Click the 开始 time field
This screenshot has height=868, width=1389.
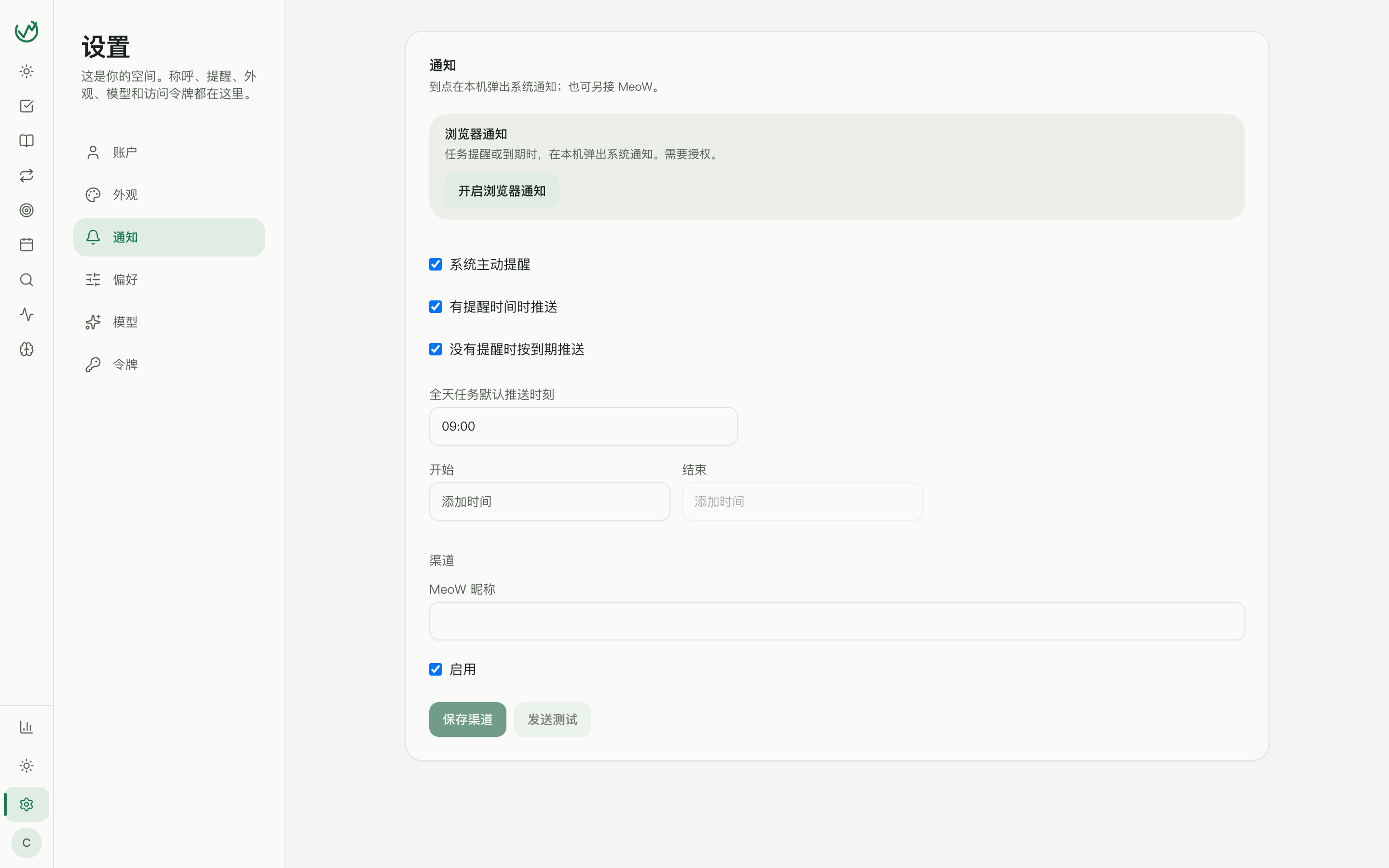(x=549, y=502)
